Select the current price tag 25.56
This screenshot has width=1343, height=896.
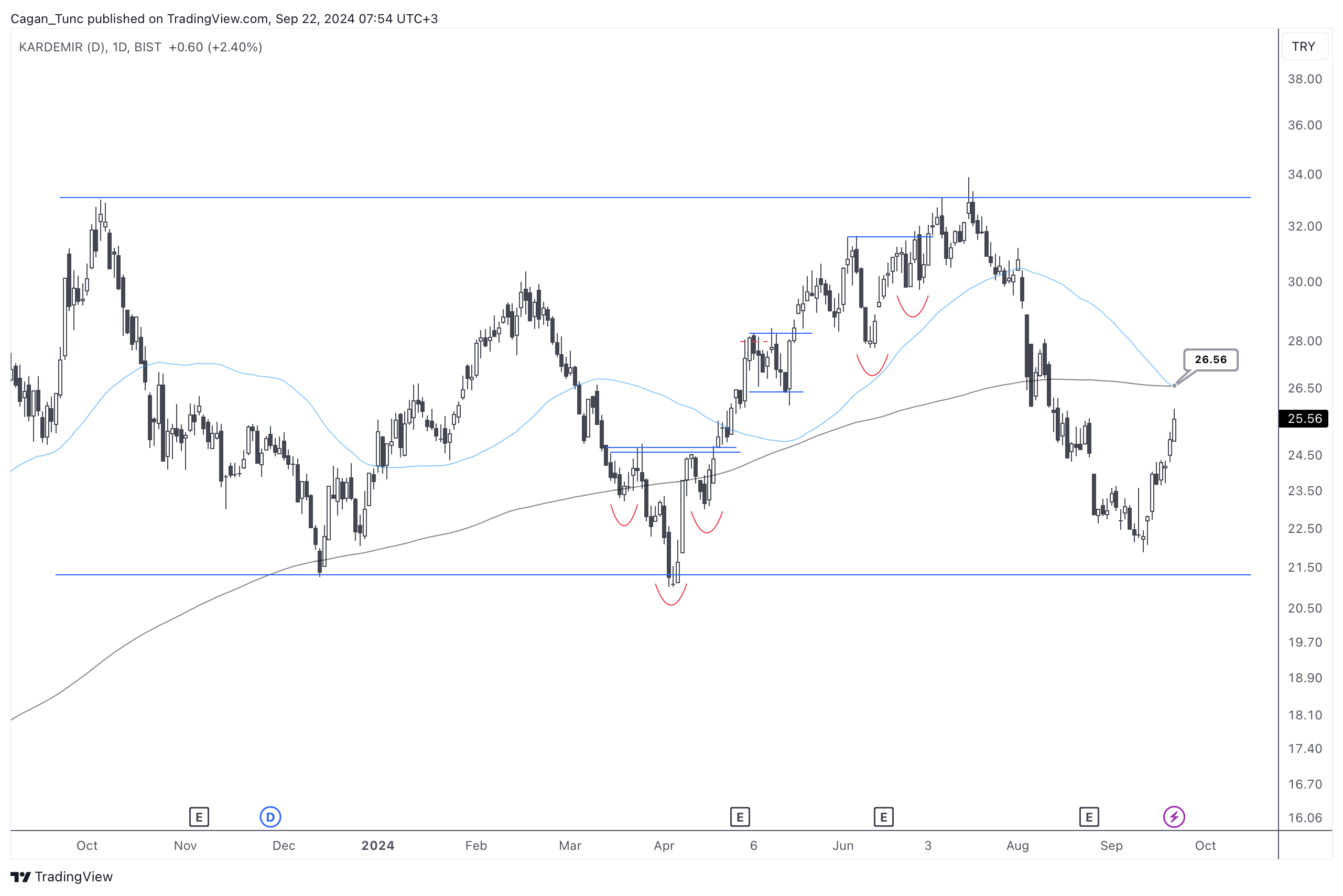1304,418
